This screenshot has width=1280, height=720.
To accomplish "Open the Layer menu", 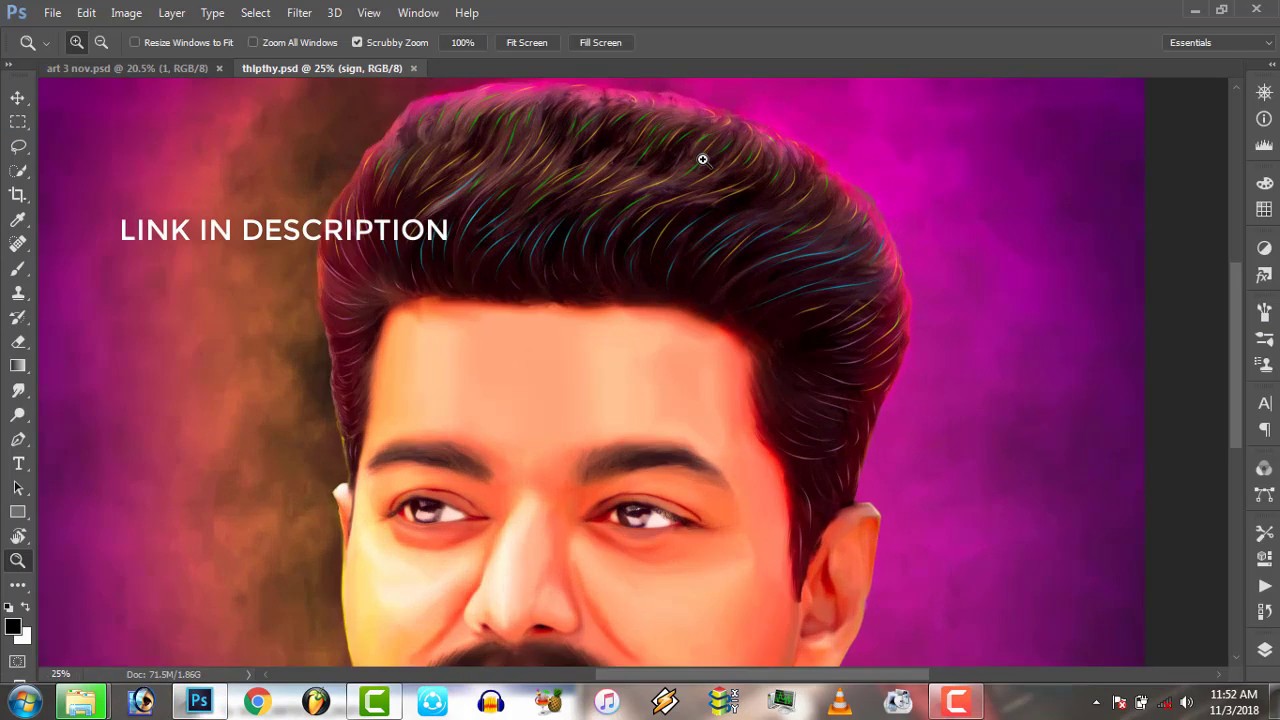I will pos(171,13).
